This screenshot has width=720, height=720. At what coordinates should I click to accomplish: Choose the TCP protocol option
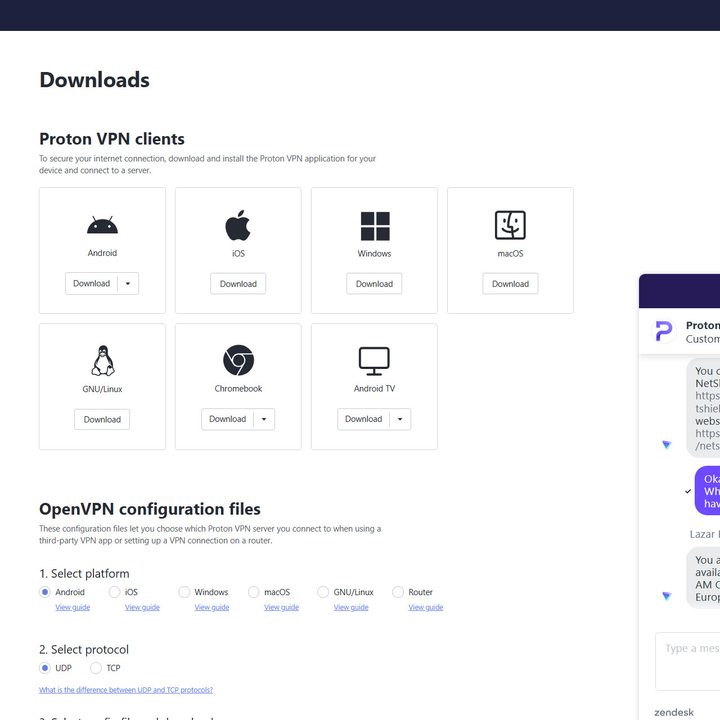96,668
